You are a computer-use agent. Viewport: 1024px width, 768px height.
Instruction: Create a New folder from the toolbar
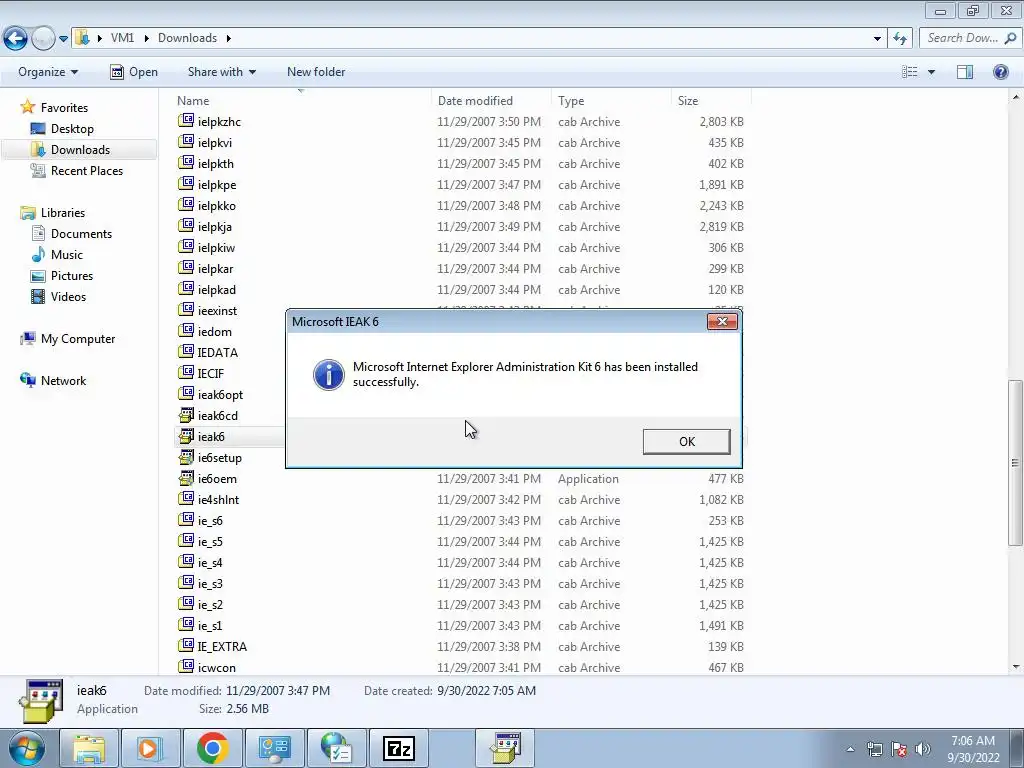click(316, 72)
